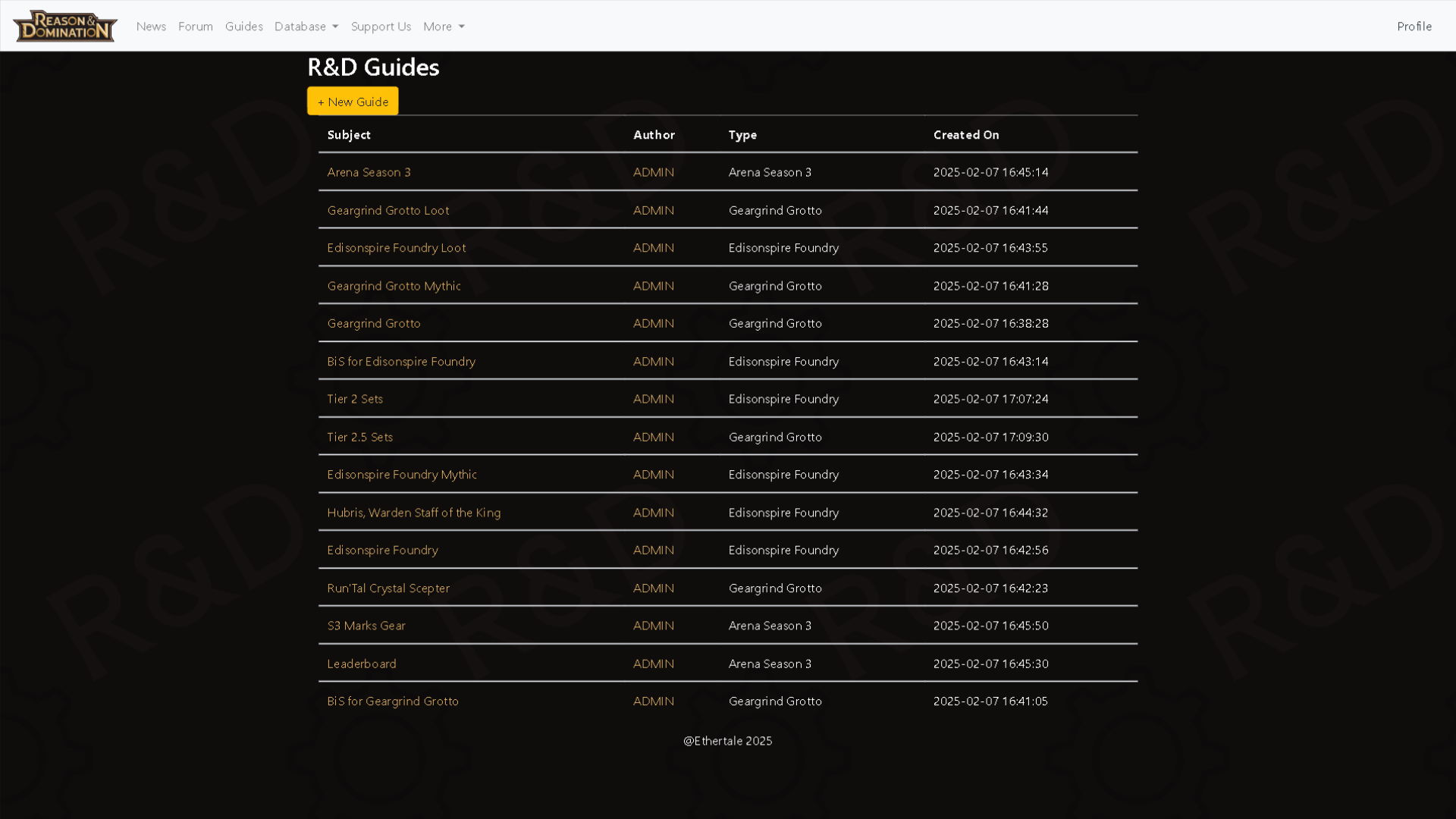Expand the More navigation menu

pyautogui.click(x=444, y=26)
